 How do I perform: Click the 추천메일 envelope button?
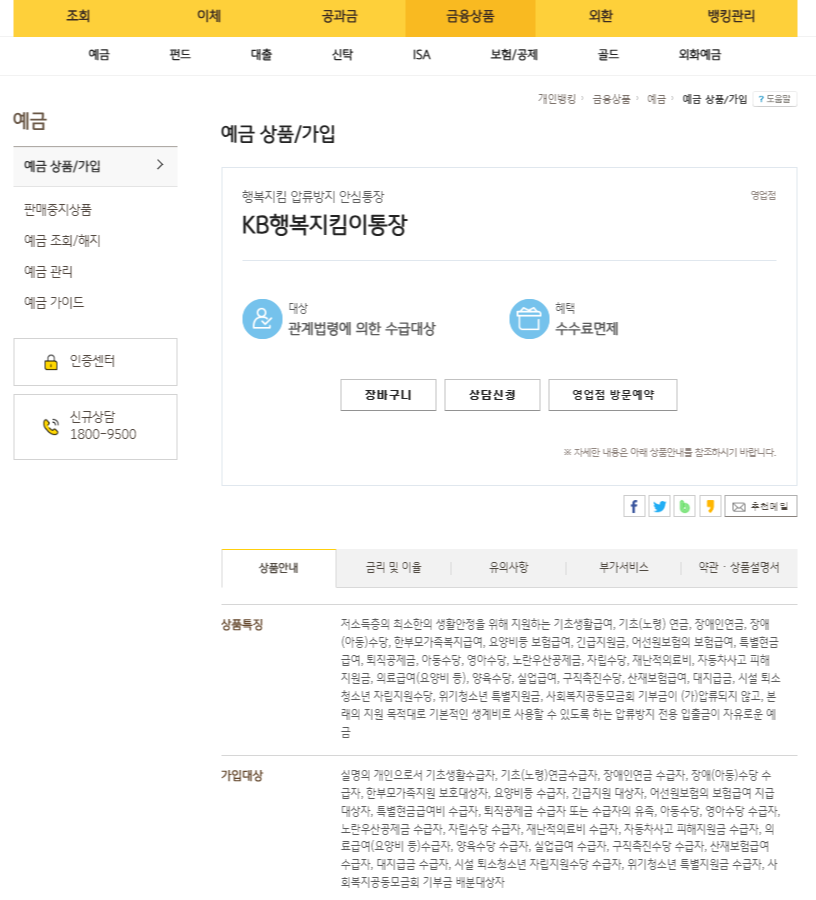[x=760, y=506]
